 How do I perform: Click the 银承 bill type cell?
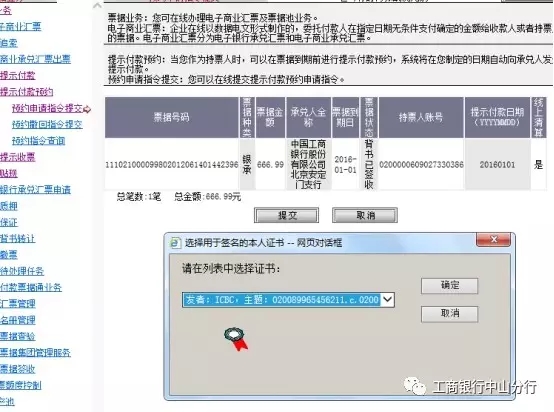tap(247, 165)
